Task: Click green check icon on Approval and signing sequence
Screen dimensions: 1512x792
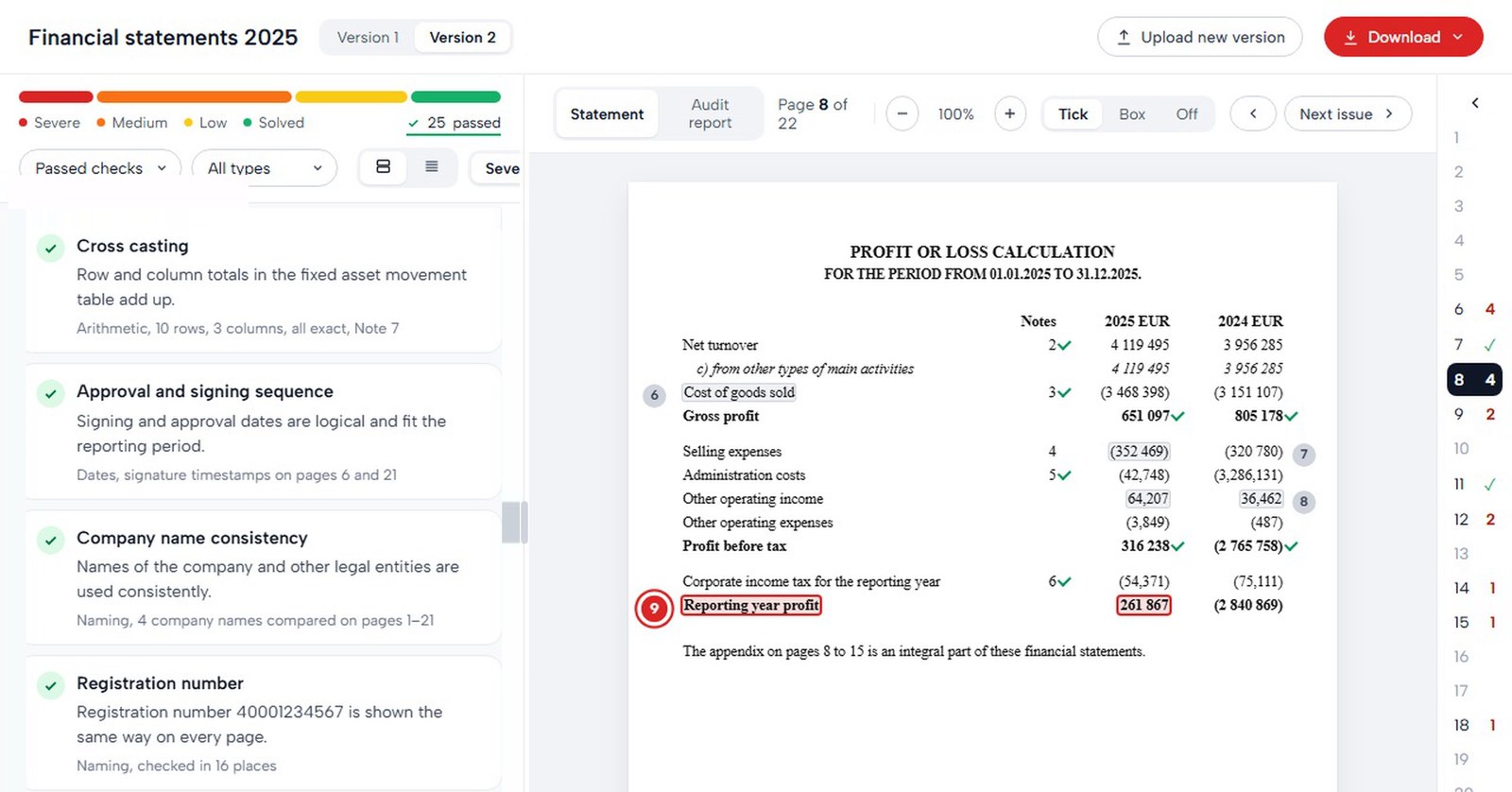Action: pos(50,394)
